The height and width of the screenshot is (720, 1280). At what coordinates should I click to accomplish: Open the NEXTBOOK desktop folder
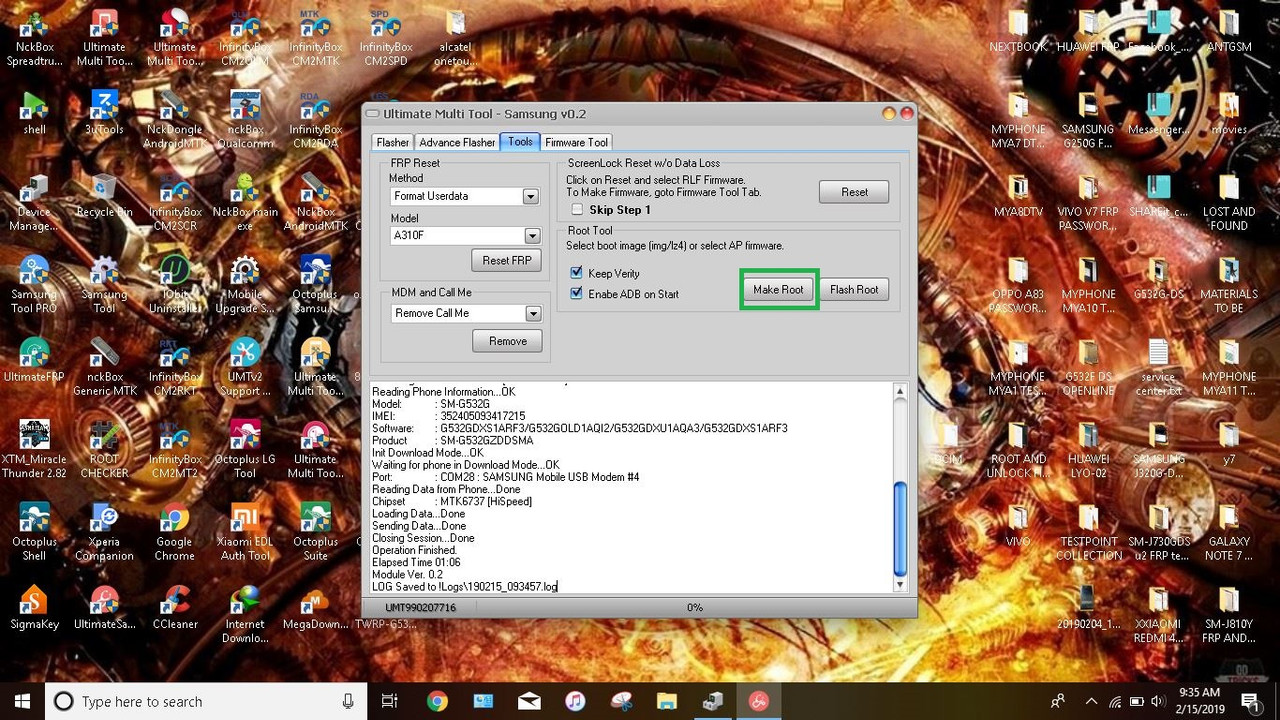coord(1018,30)
